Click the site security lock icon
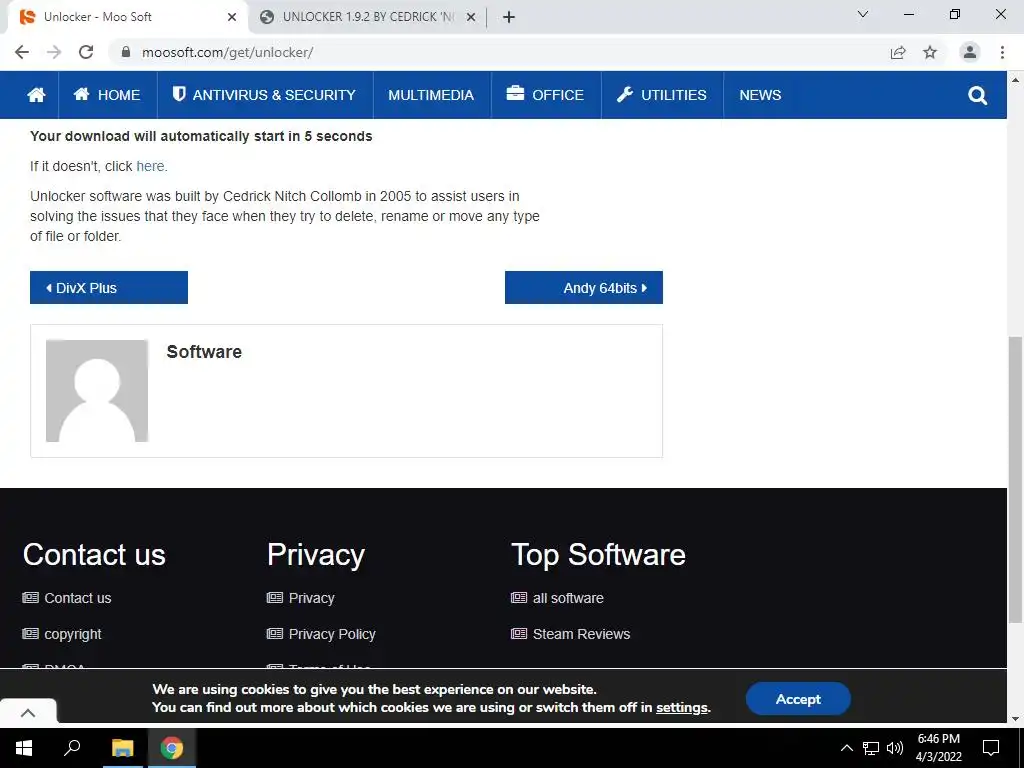1024x768 pixels. tap(126, 52)
